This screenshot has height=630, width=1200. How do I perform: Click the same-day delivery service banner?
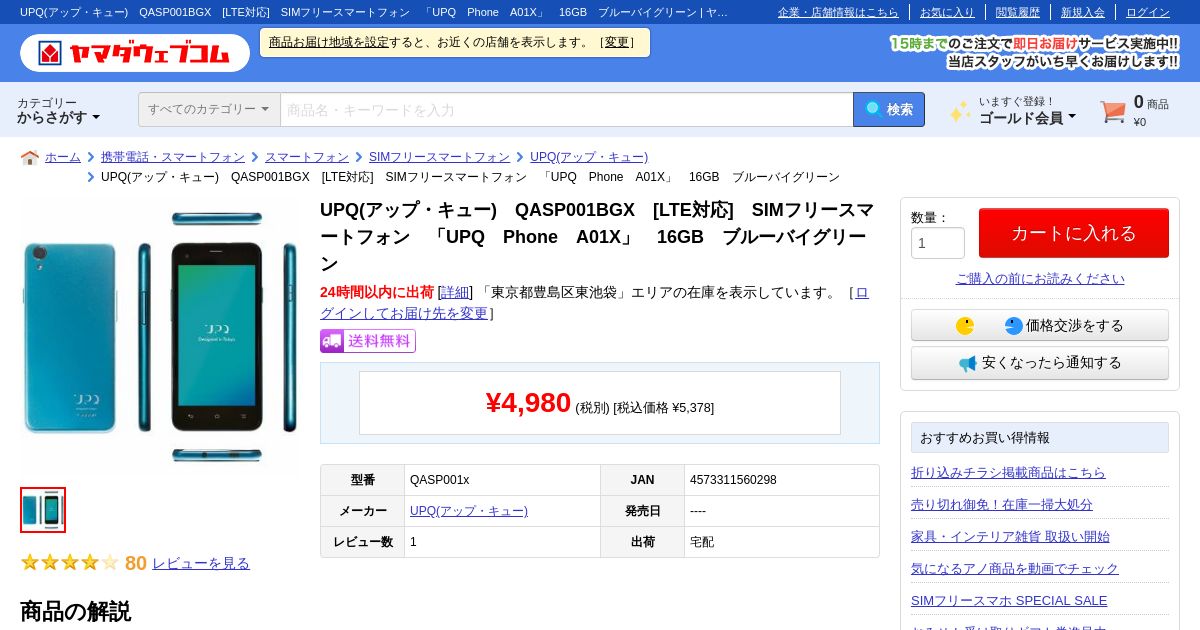click(x=1034, y=52)
